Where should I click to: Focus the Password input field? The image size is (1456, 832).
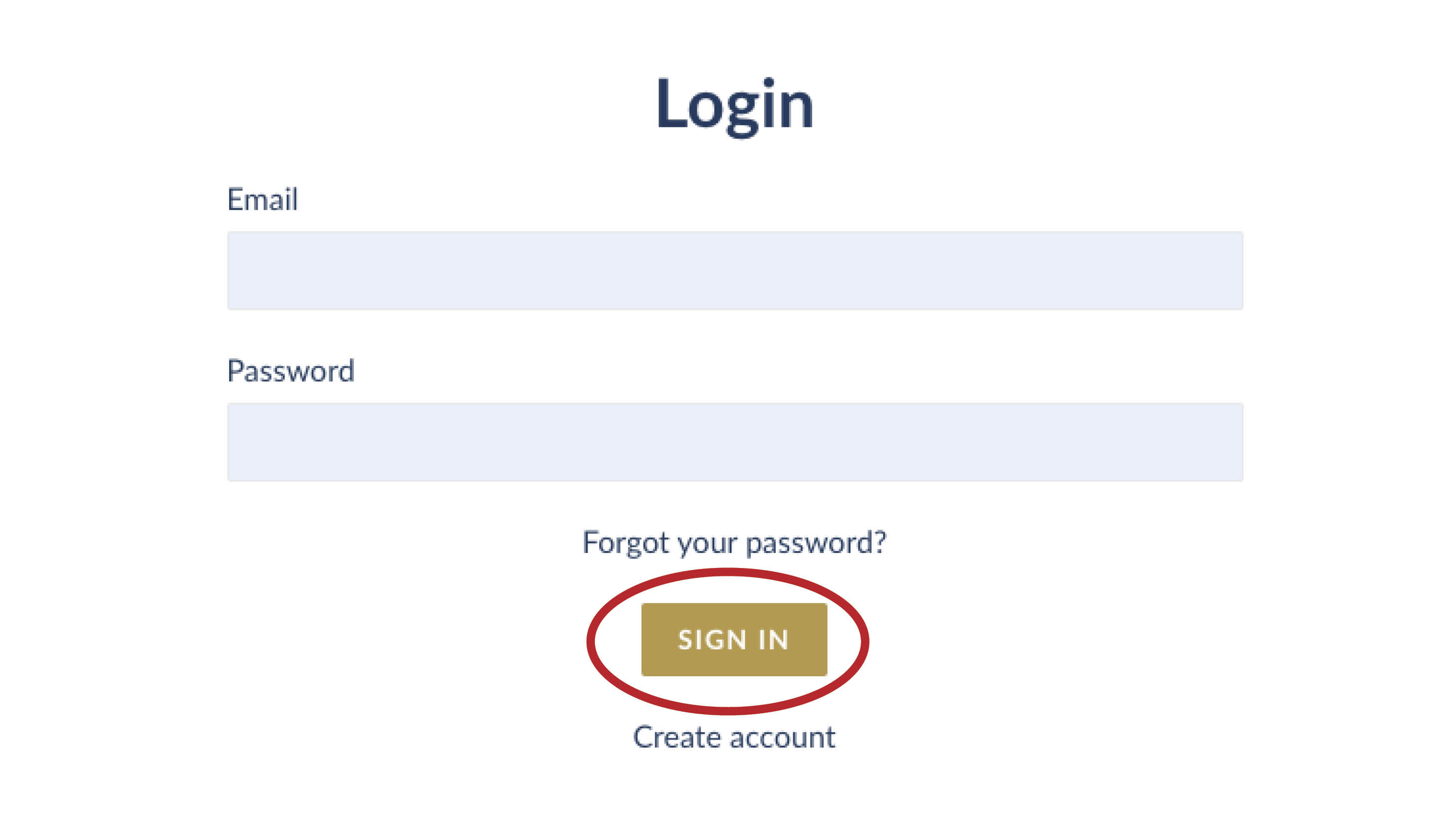point(734,442)
